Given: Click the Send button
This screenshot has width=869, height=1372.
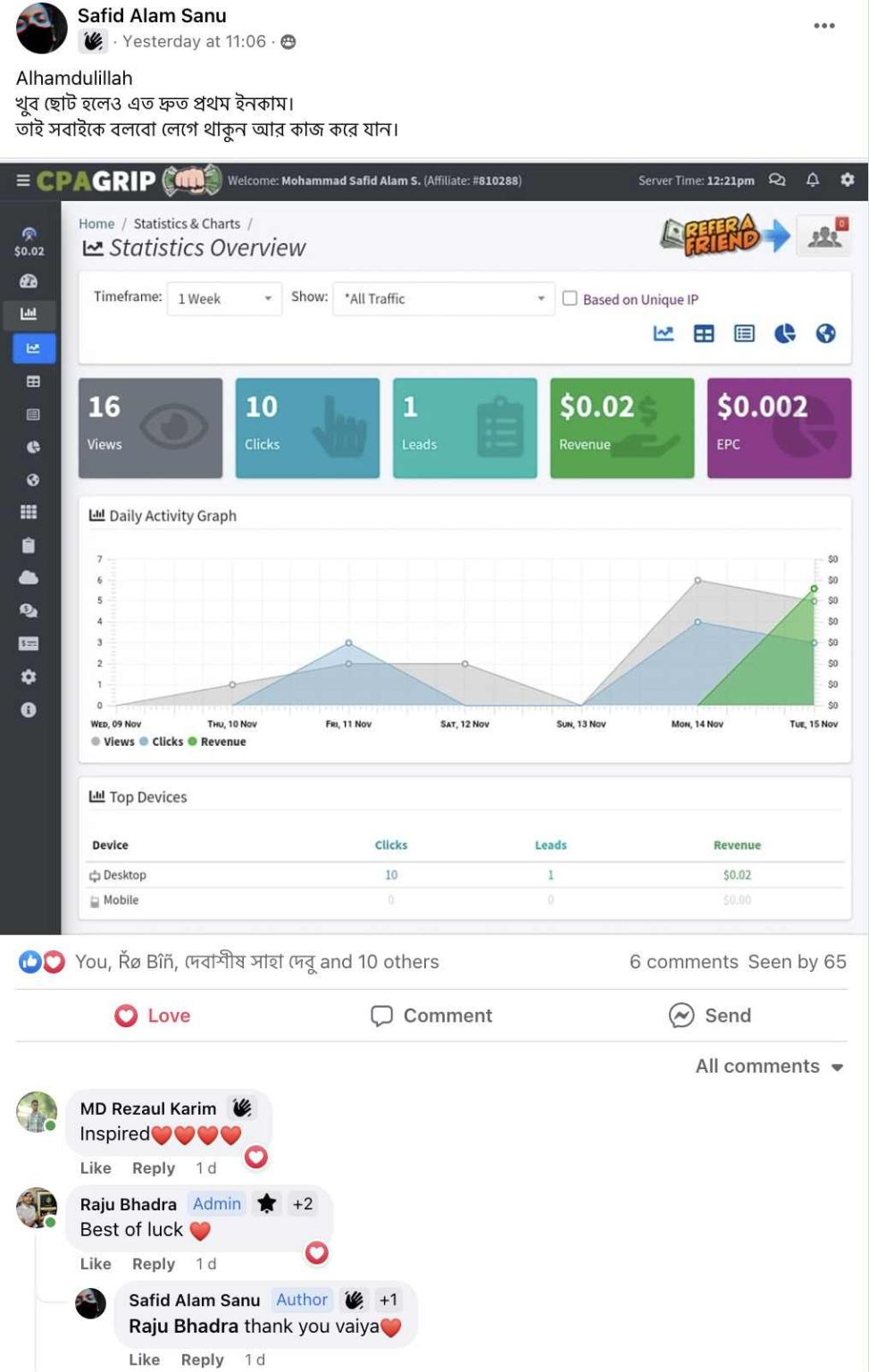Looking at the screenshot, I should point(710,1016).
